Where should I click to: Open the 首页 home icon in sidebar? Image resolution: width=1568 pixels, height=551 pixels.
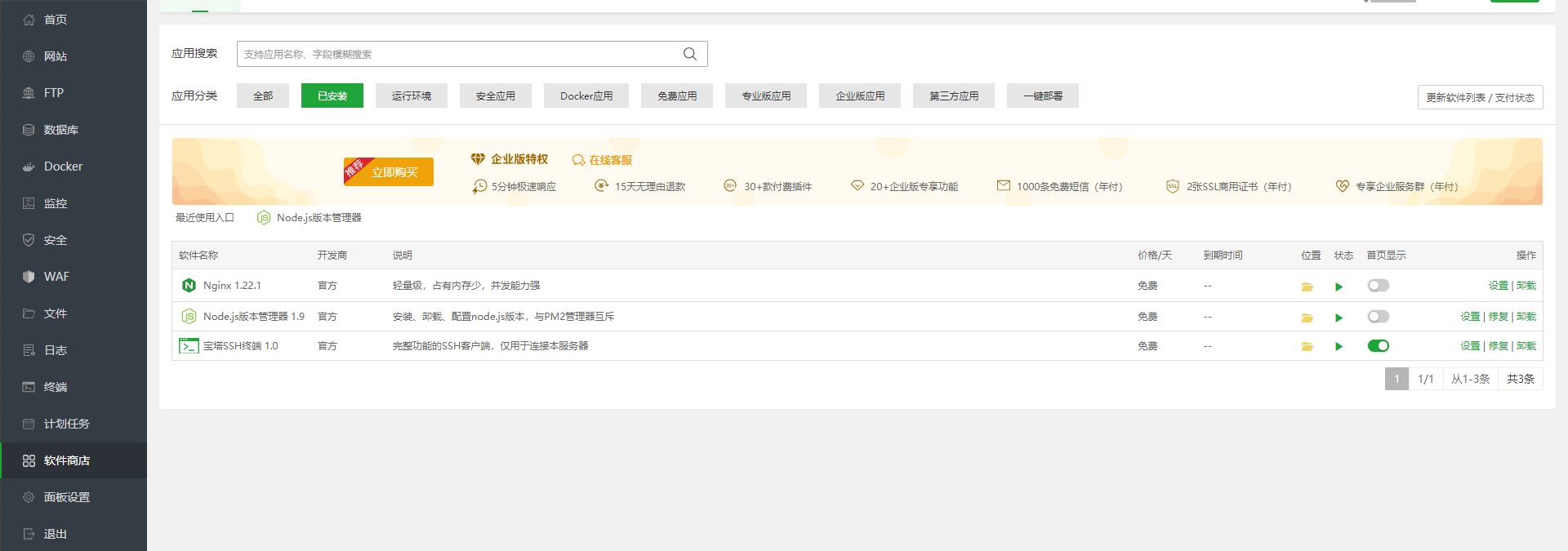click(x=29, y=20)
